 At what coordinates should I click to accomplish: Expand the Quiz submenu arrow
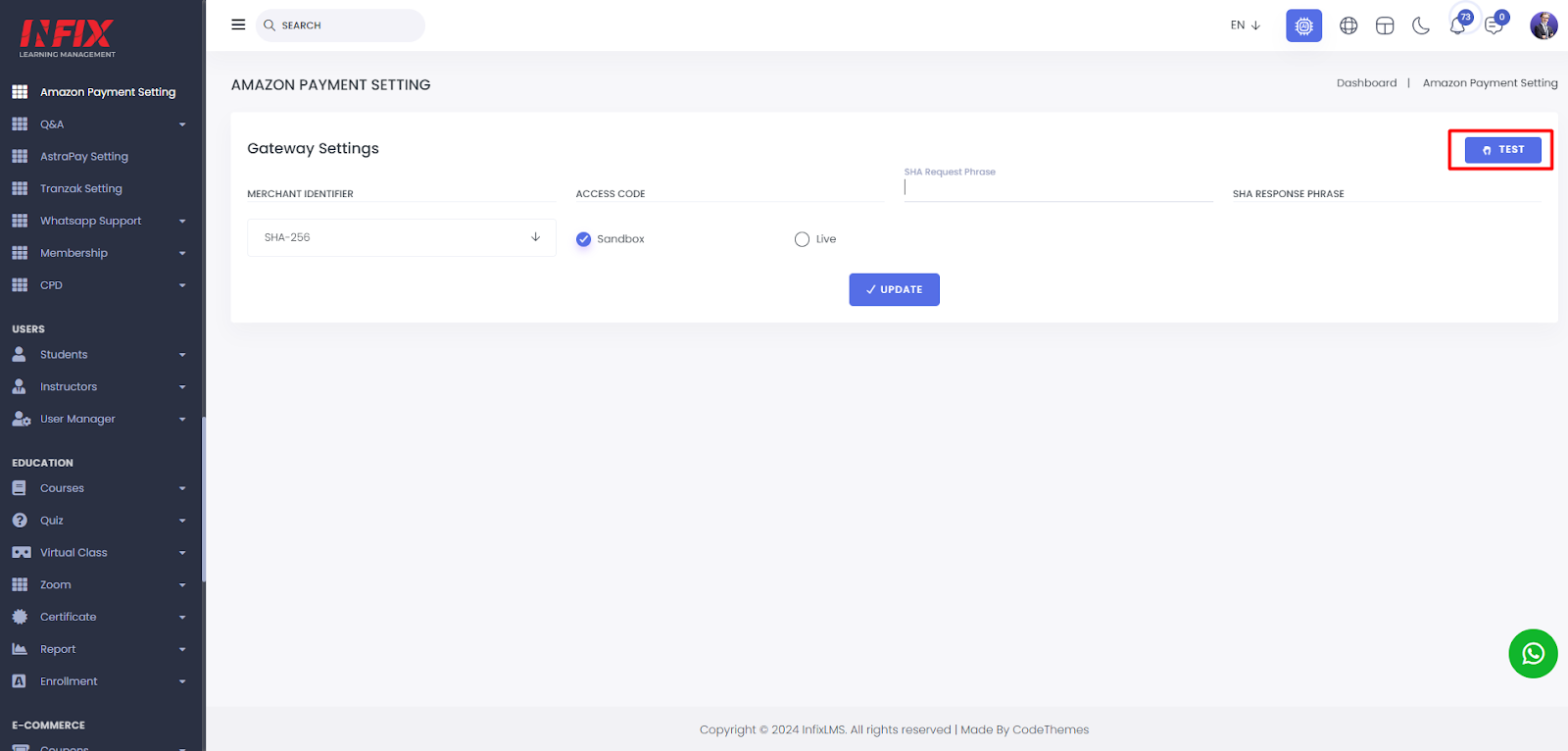tap(182, 521)
